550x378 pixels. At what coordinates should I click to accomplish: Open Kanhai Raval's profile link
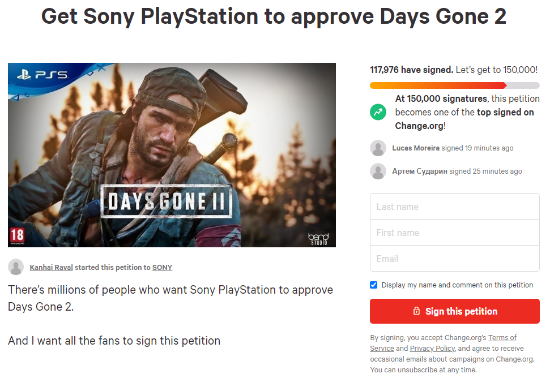[x=51, y=268]
